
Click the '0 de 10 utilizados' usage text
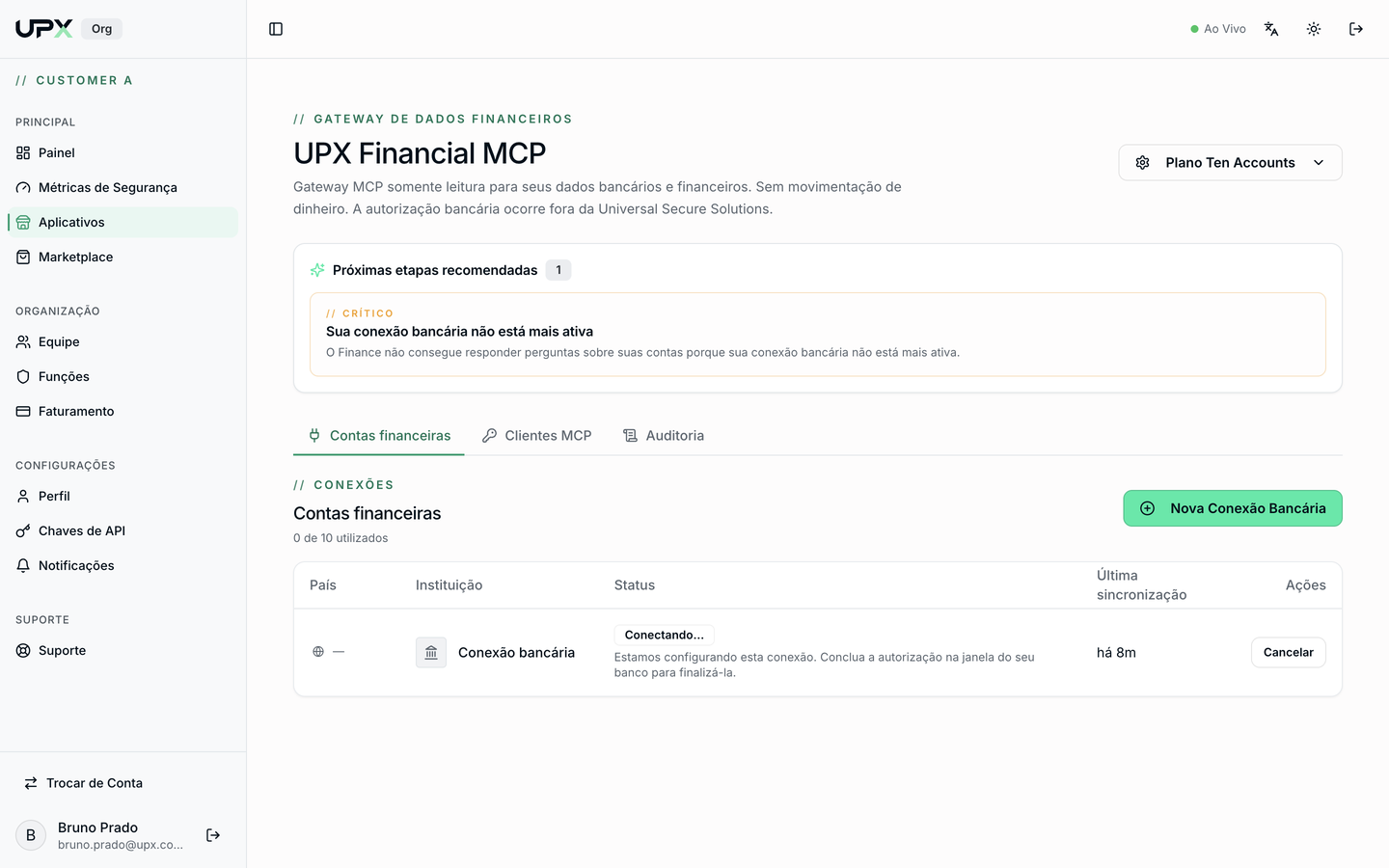pos(340,538)
